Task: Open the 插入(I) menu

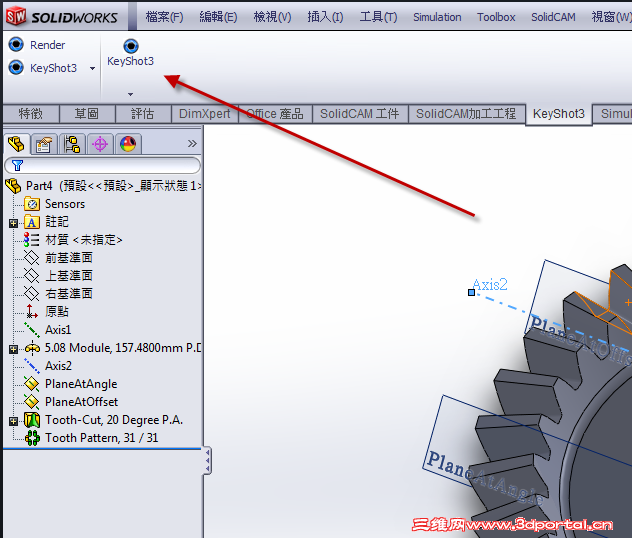Action: [325, 17]
